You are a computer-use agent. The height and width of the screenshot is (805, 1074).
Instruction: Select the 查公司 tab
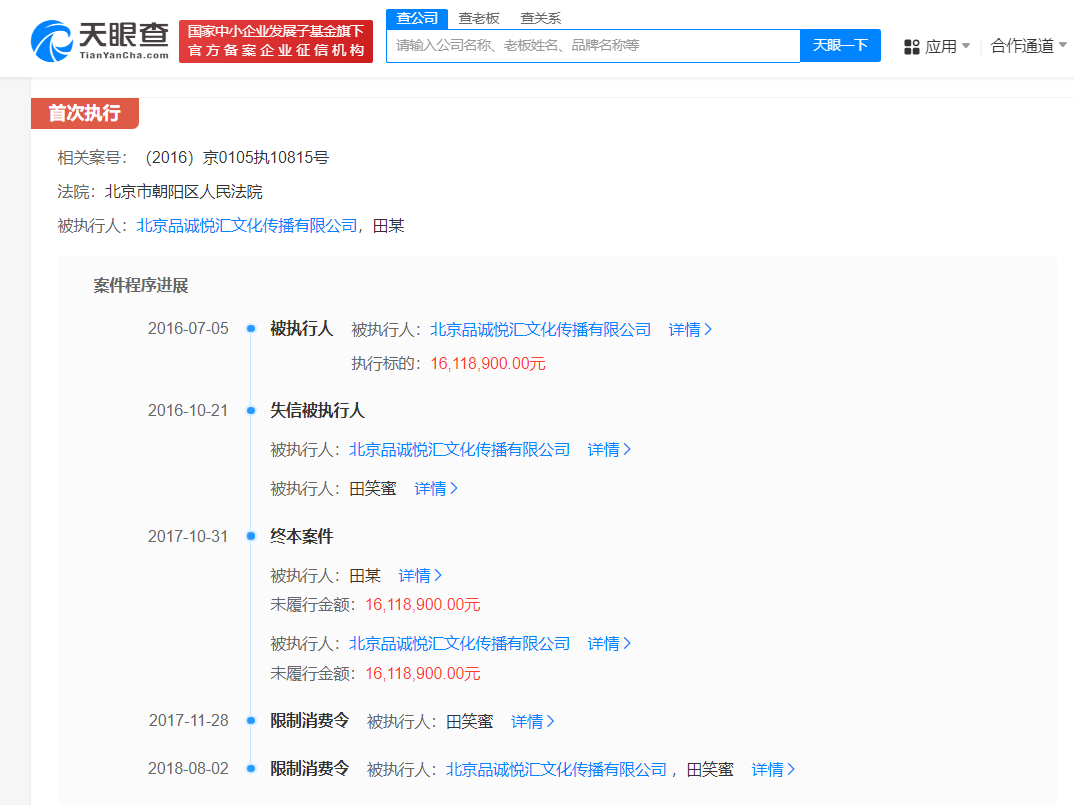click(415, 17)
